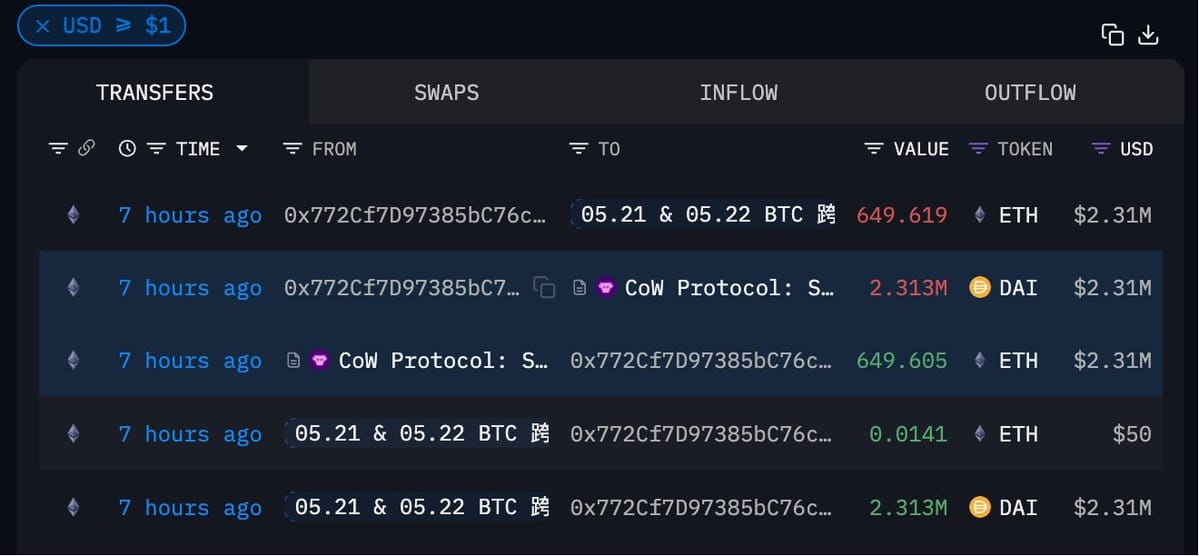Open the TO column filter
The width and height of the screenshot is (1199, 556).
pos(579,148)
